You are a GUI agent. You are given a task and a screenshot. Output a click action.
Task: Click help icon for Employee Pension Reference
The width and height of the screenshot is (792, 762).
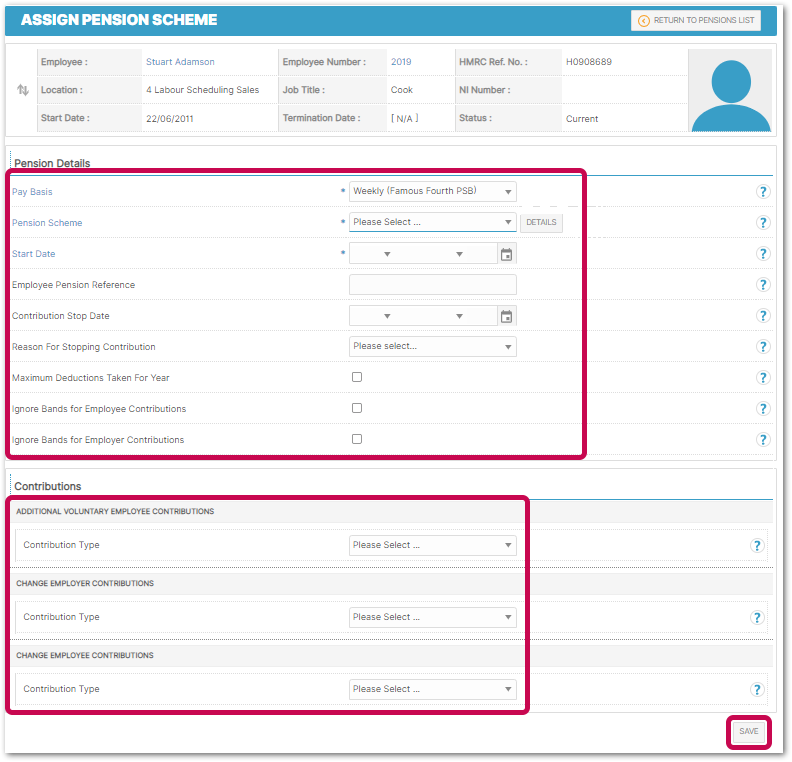click(763, 285)
